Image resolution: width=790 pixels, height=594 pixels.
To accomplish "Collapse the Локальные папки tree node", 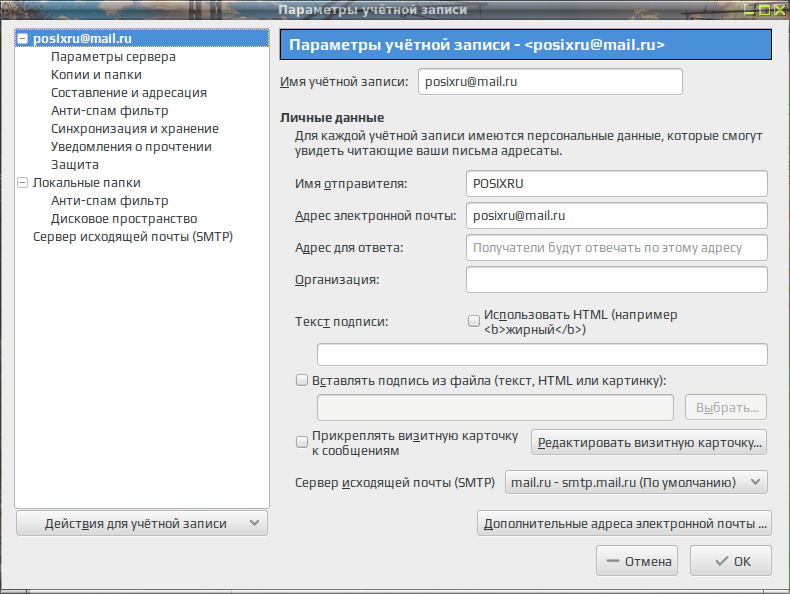I will click(23, 183).
